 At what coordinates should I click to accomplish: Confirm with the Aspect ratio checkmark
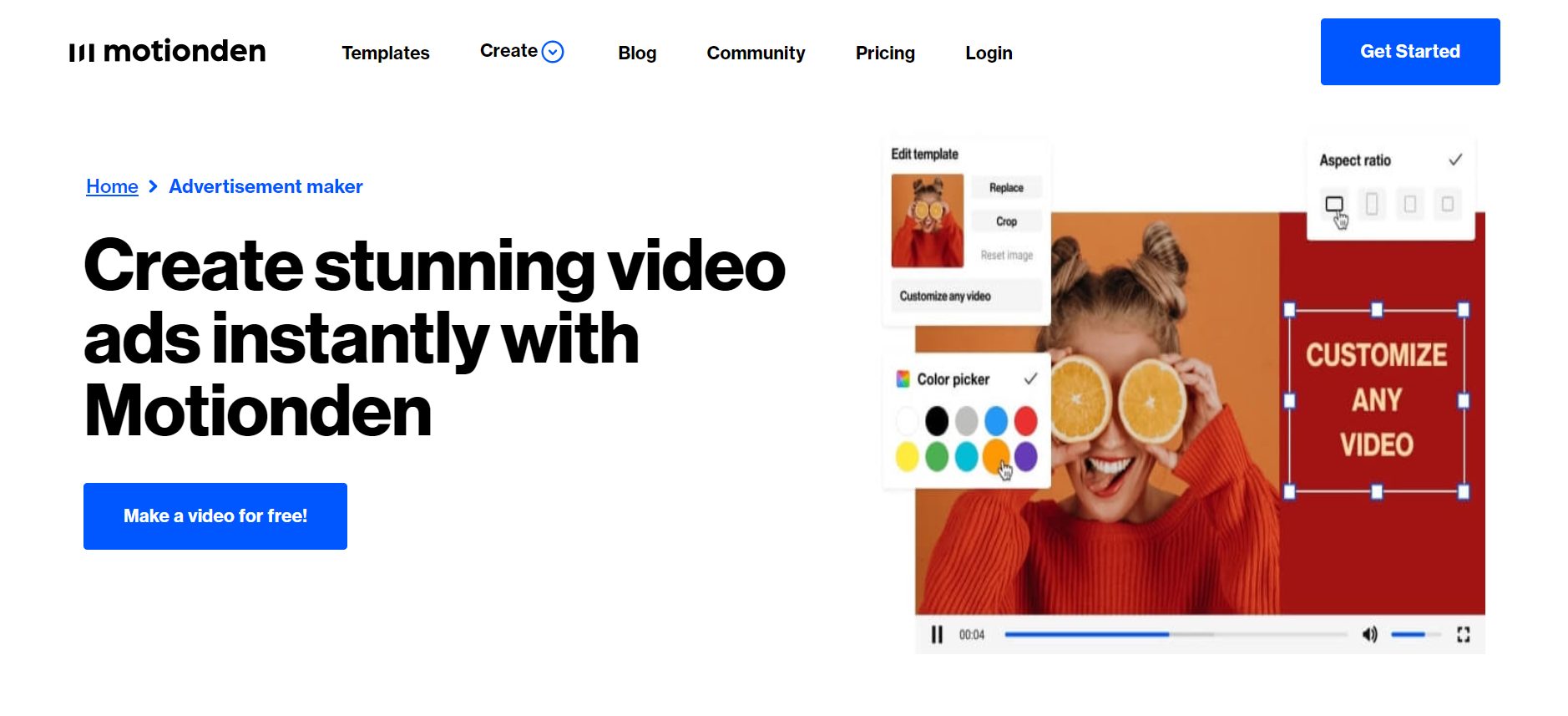[1455, 160]
